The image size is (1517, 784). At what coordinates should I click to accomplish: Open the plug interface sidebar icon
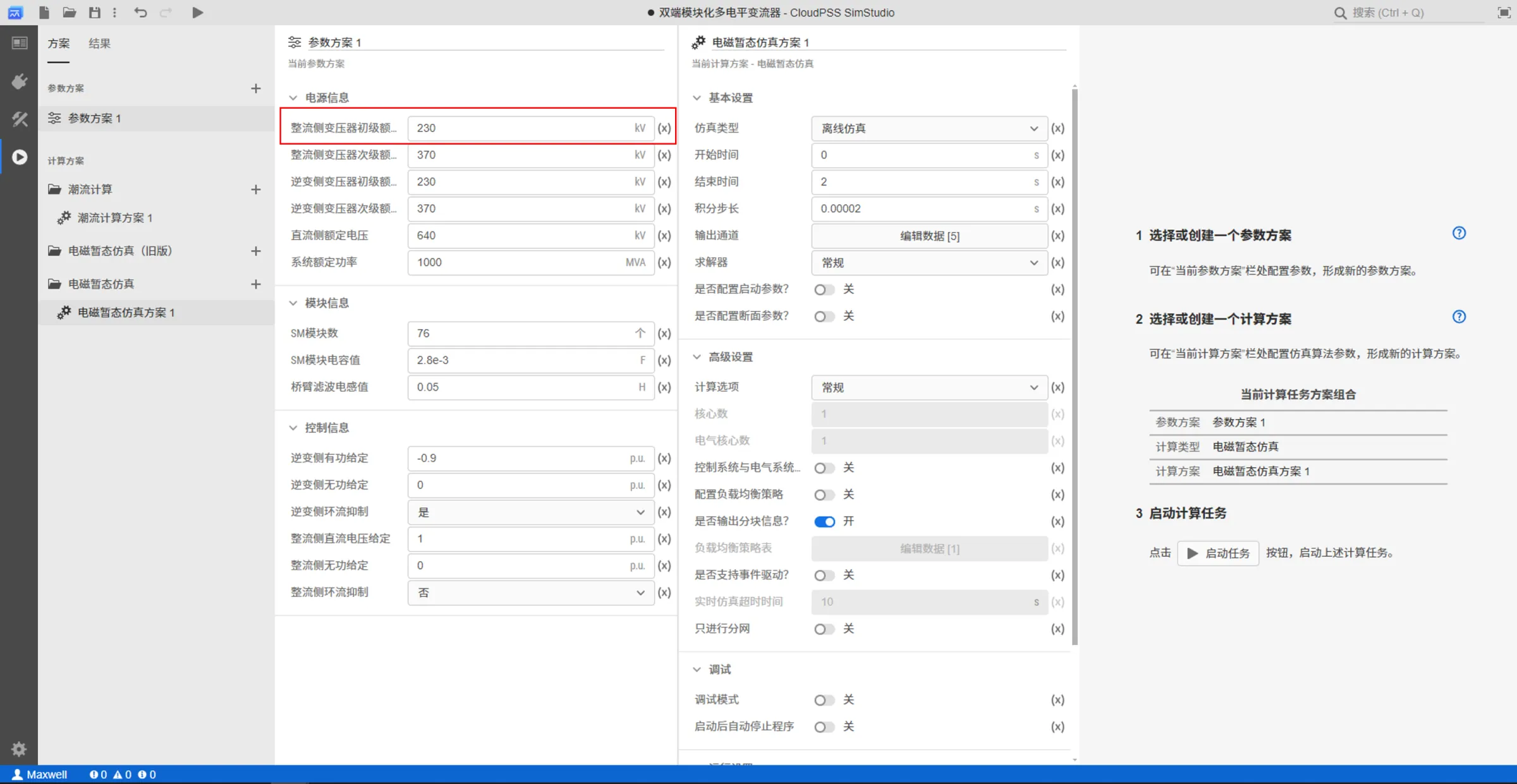[x=19, y=81]
